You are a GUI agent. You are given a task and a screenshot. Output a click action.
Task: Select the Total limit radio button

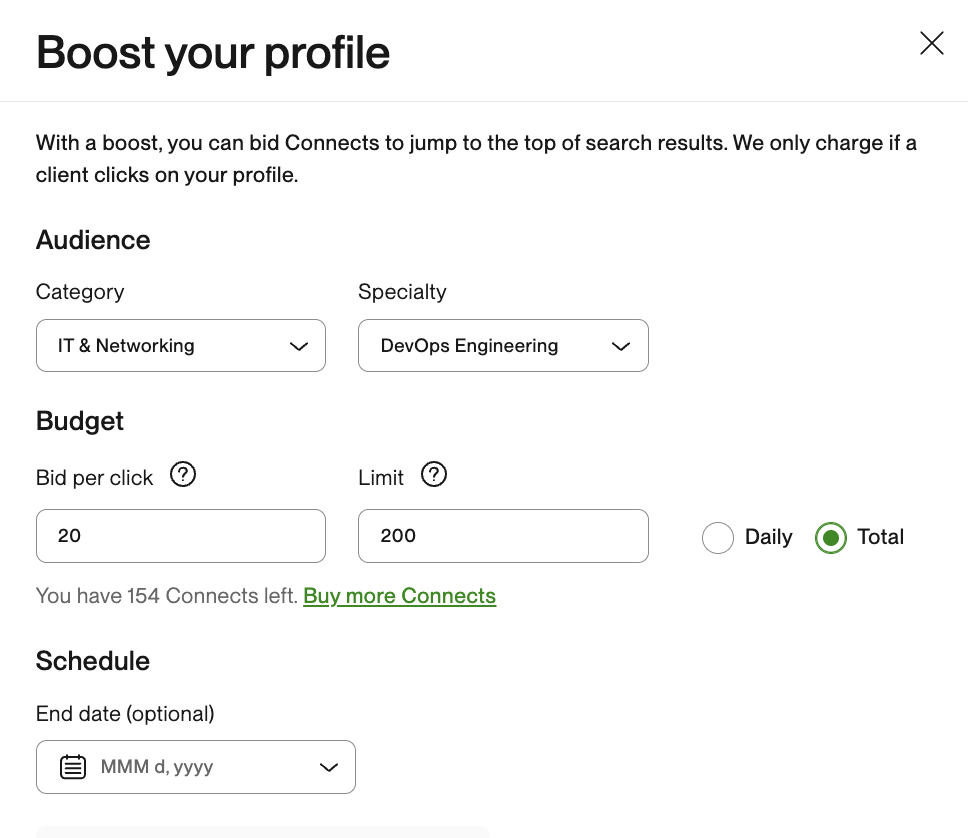(831, 538)
